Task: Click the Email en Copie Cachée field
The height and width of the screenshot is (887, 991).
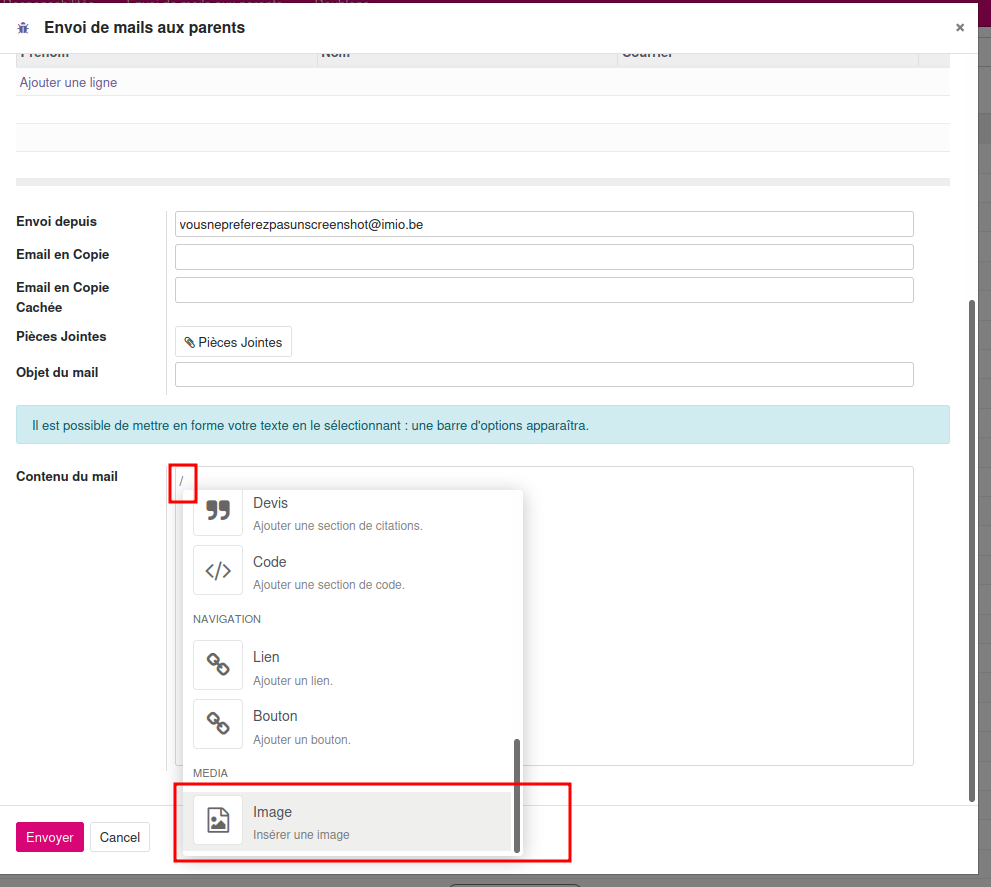Action: point(544,290)
